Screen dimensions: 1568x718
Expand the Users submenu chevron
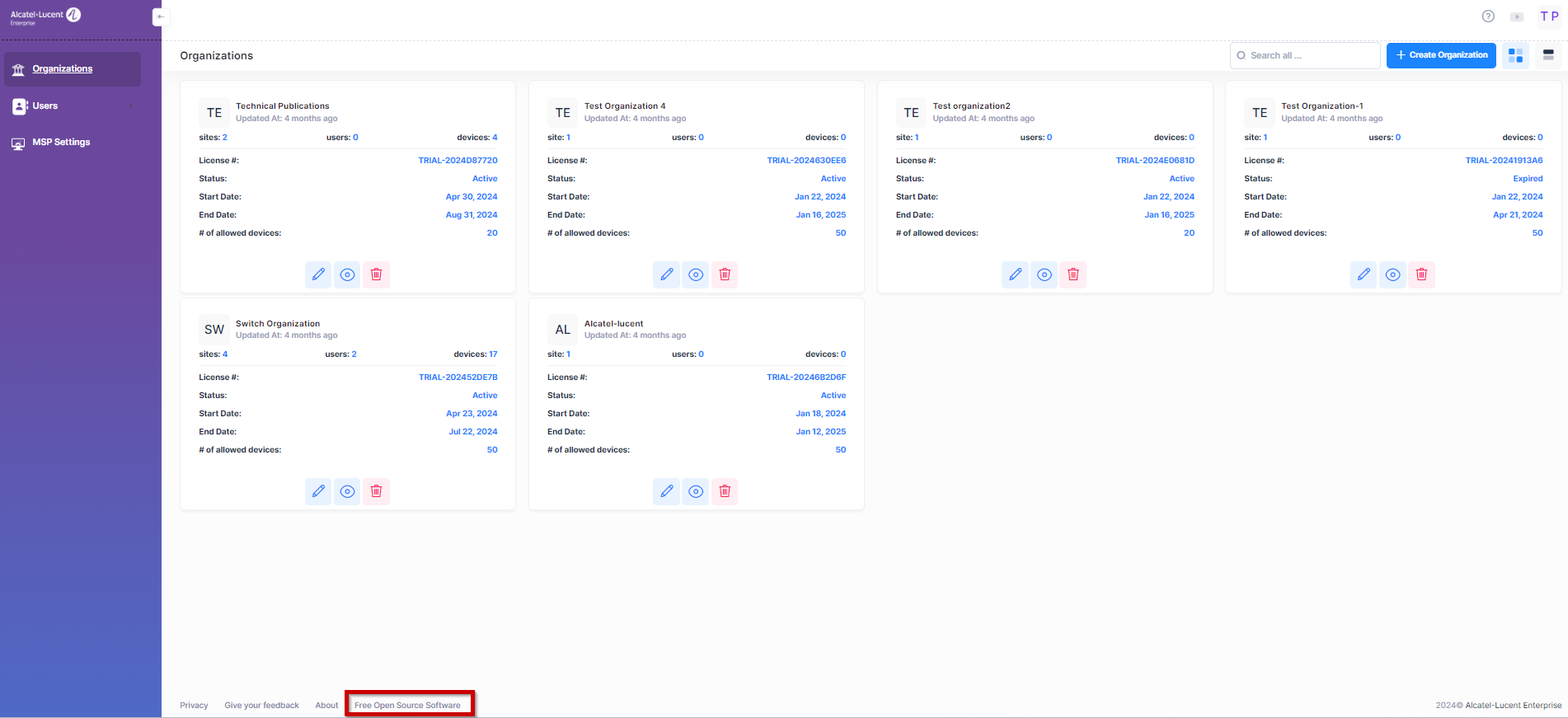pos(130,106)
